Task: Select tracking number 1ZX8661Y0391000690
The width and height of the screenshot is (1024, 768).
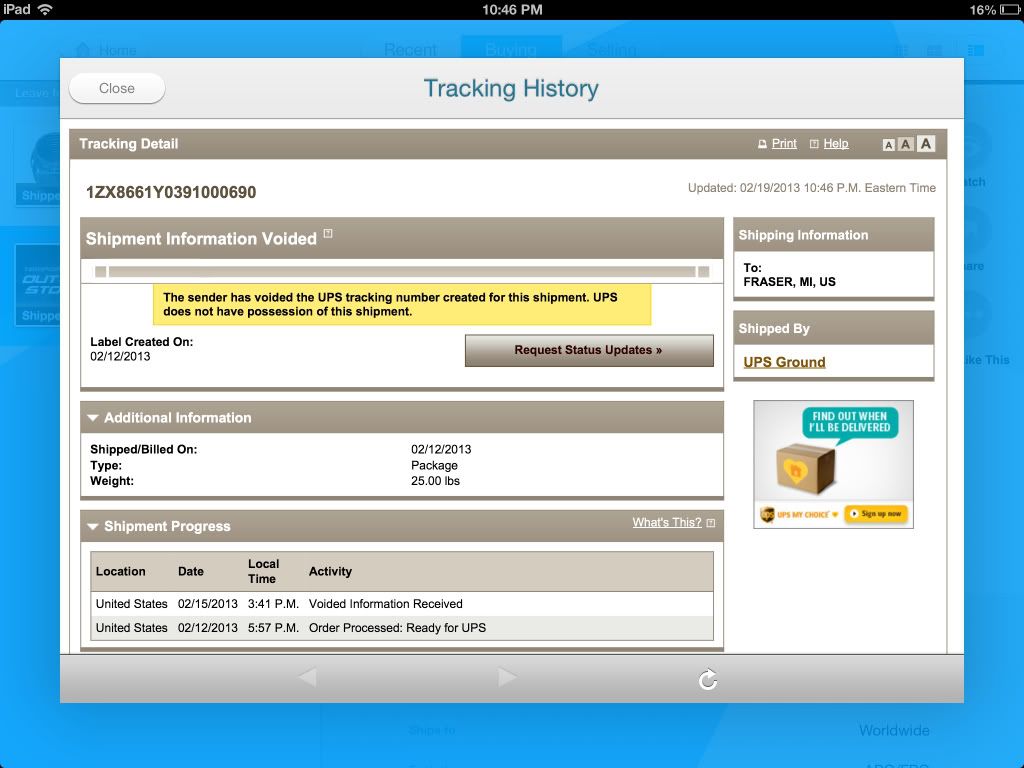Action: pos(171,192)
